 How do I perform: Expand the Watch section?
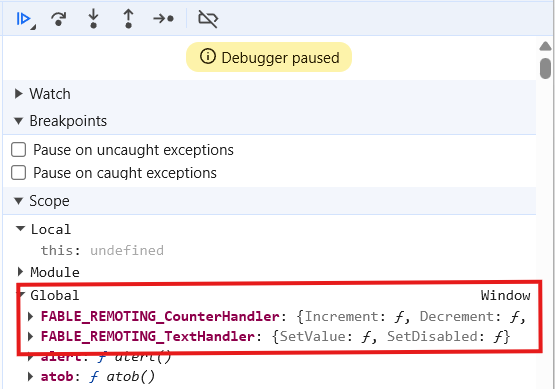19,94
